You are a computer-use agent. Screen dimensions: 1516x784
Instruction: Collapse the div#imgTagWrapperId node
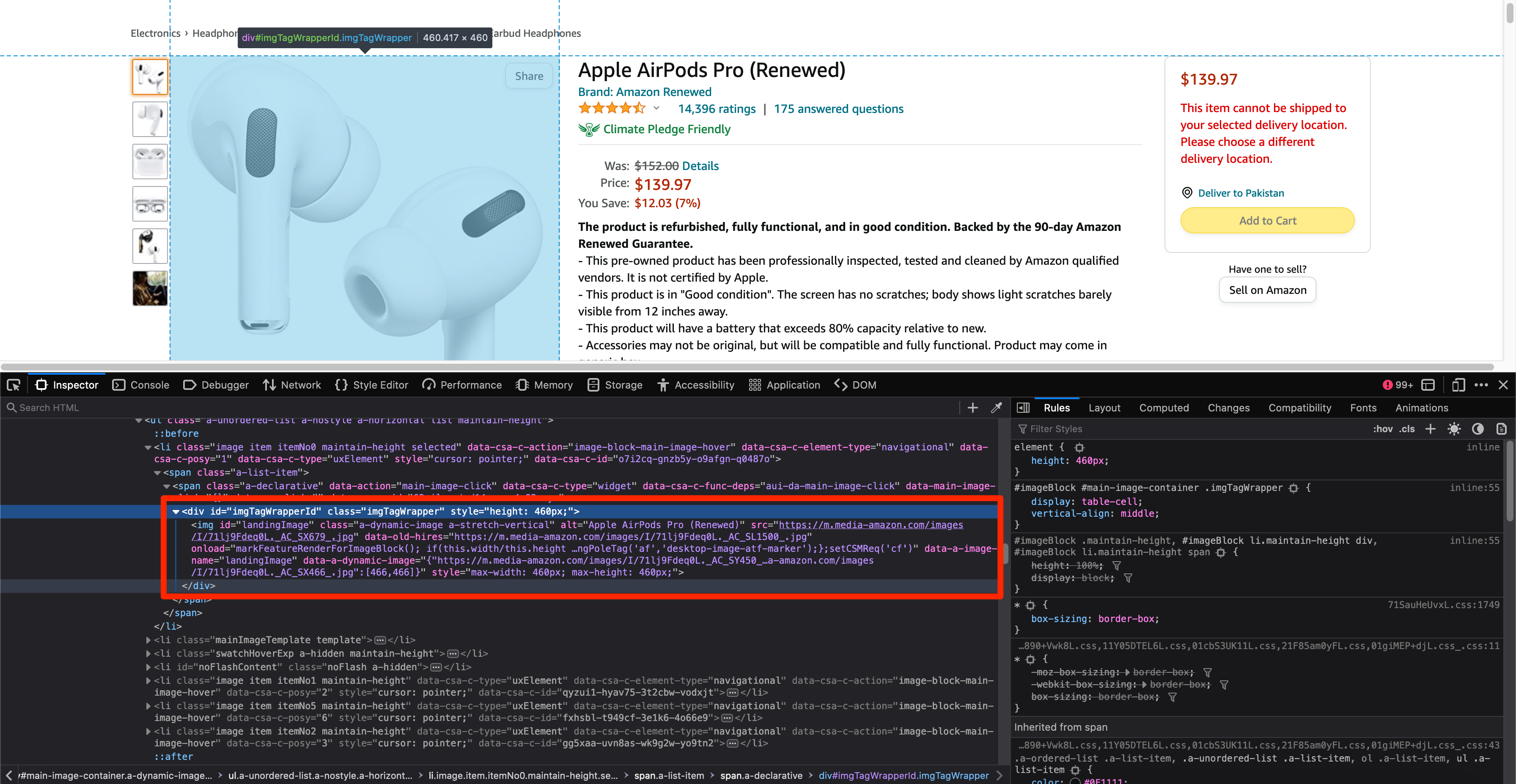176,512
